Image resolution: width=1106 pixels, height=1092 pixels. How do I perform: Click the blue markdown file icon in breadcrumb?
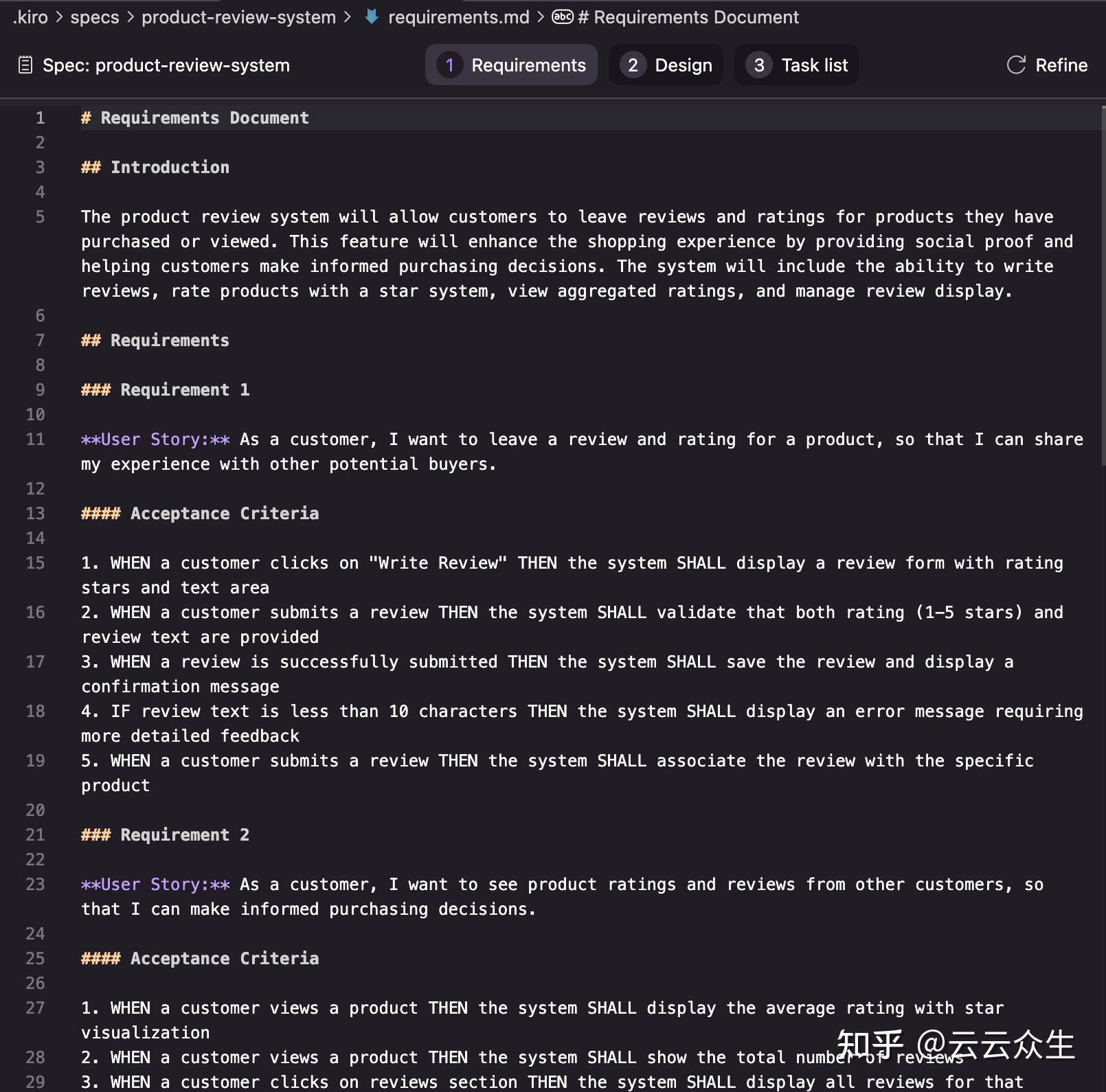(372, 16)
